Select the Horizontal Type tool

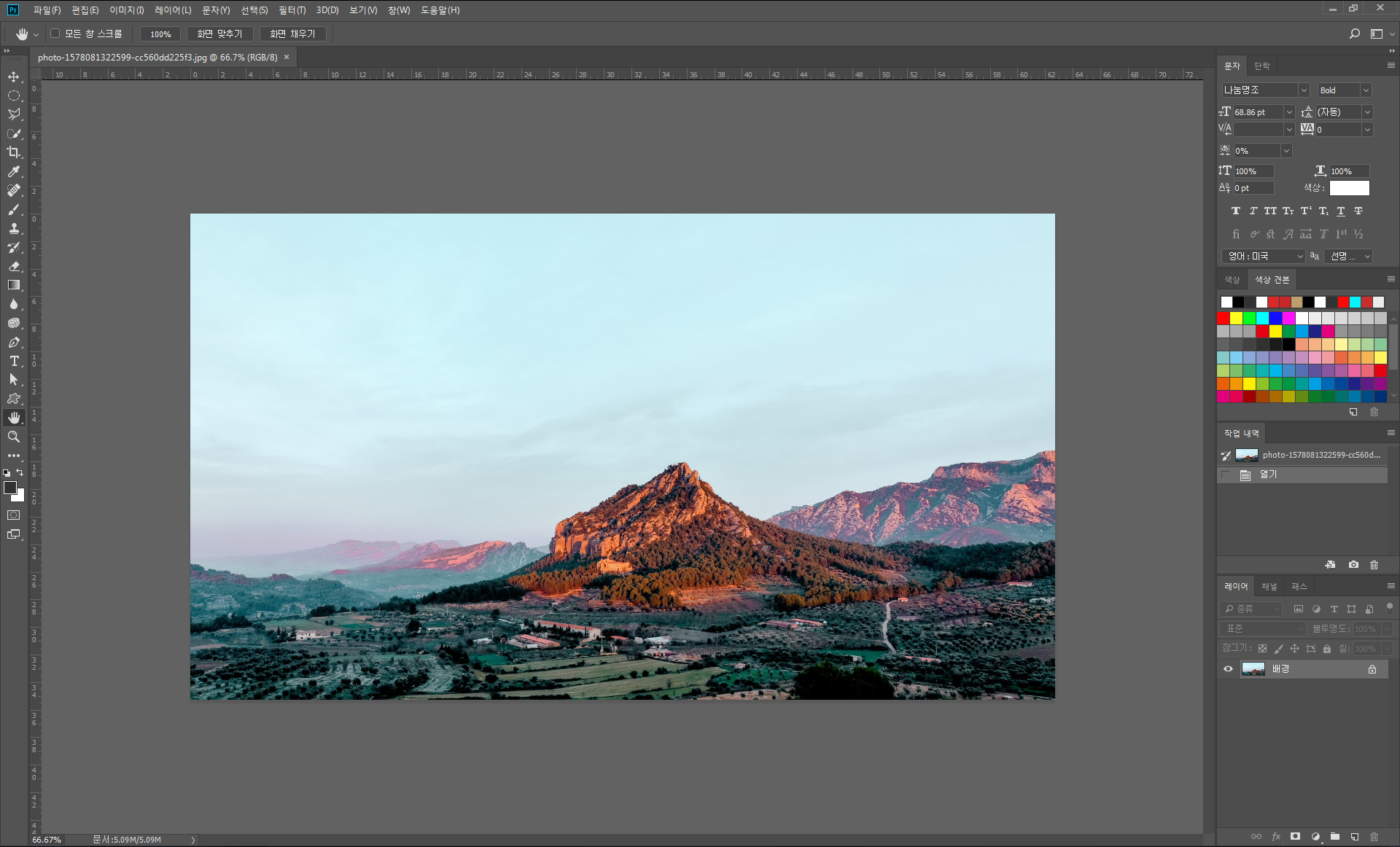coord(14,362)
